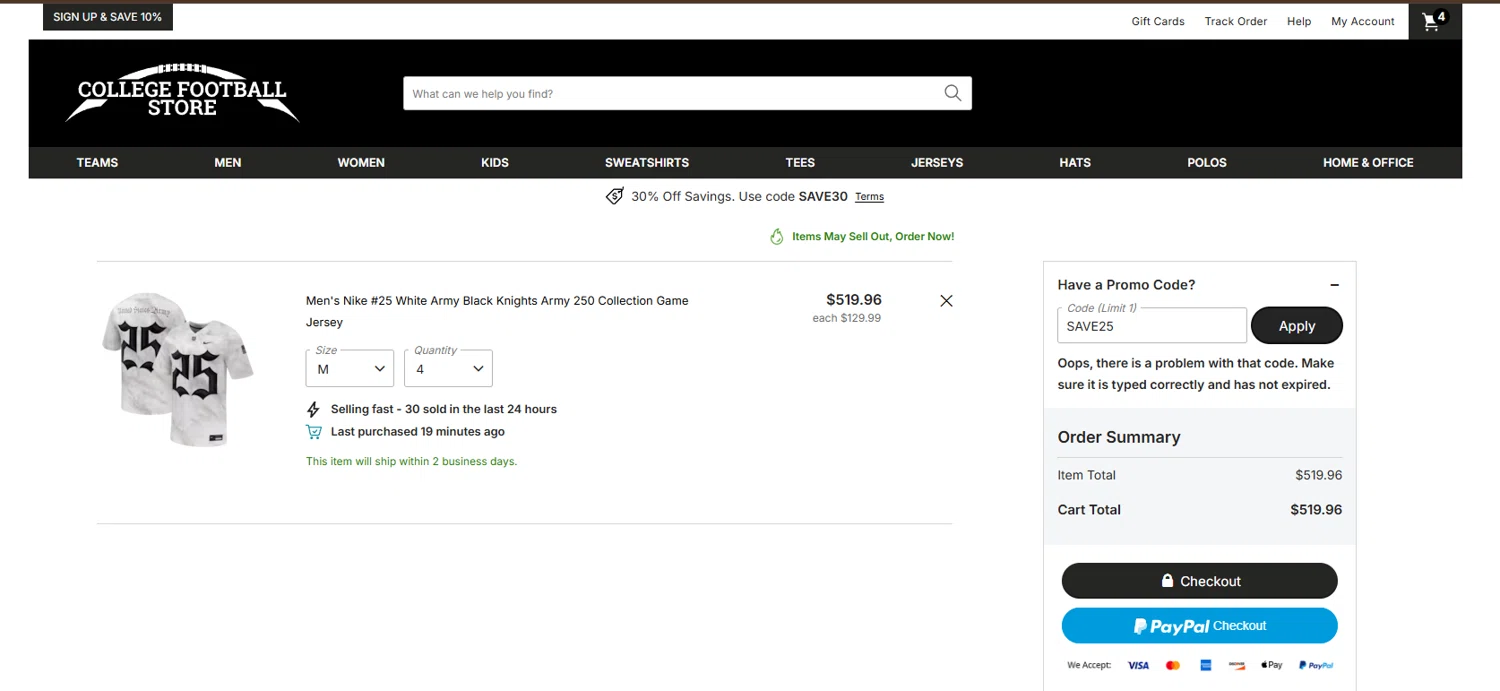
Task: Click the Items May Sell Out text
Action: (x=873, y=237)
